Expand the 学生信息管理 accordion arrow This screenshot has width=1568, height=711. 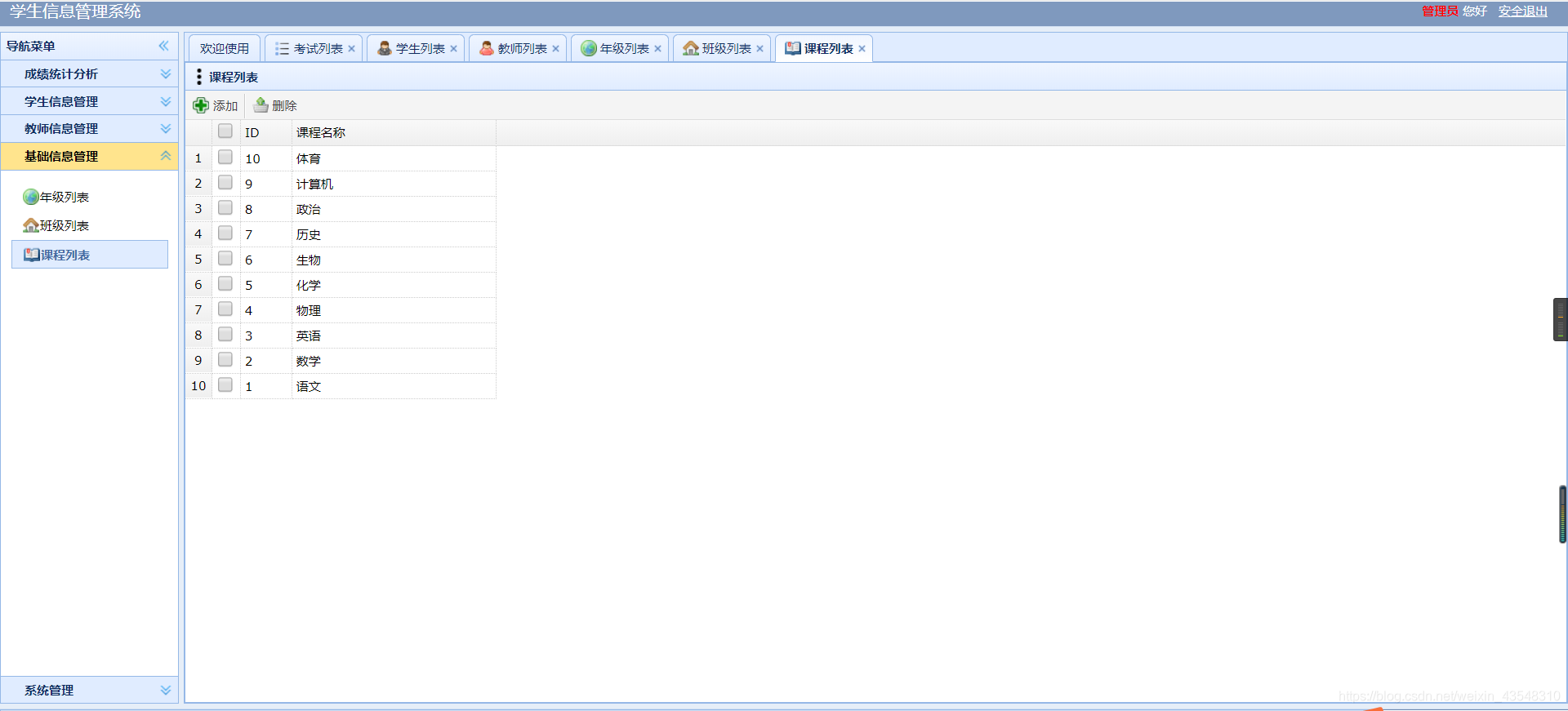[166, 101]
